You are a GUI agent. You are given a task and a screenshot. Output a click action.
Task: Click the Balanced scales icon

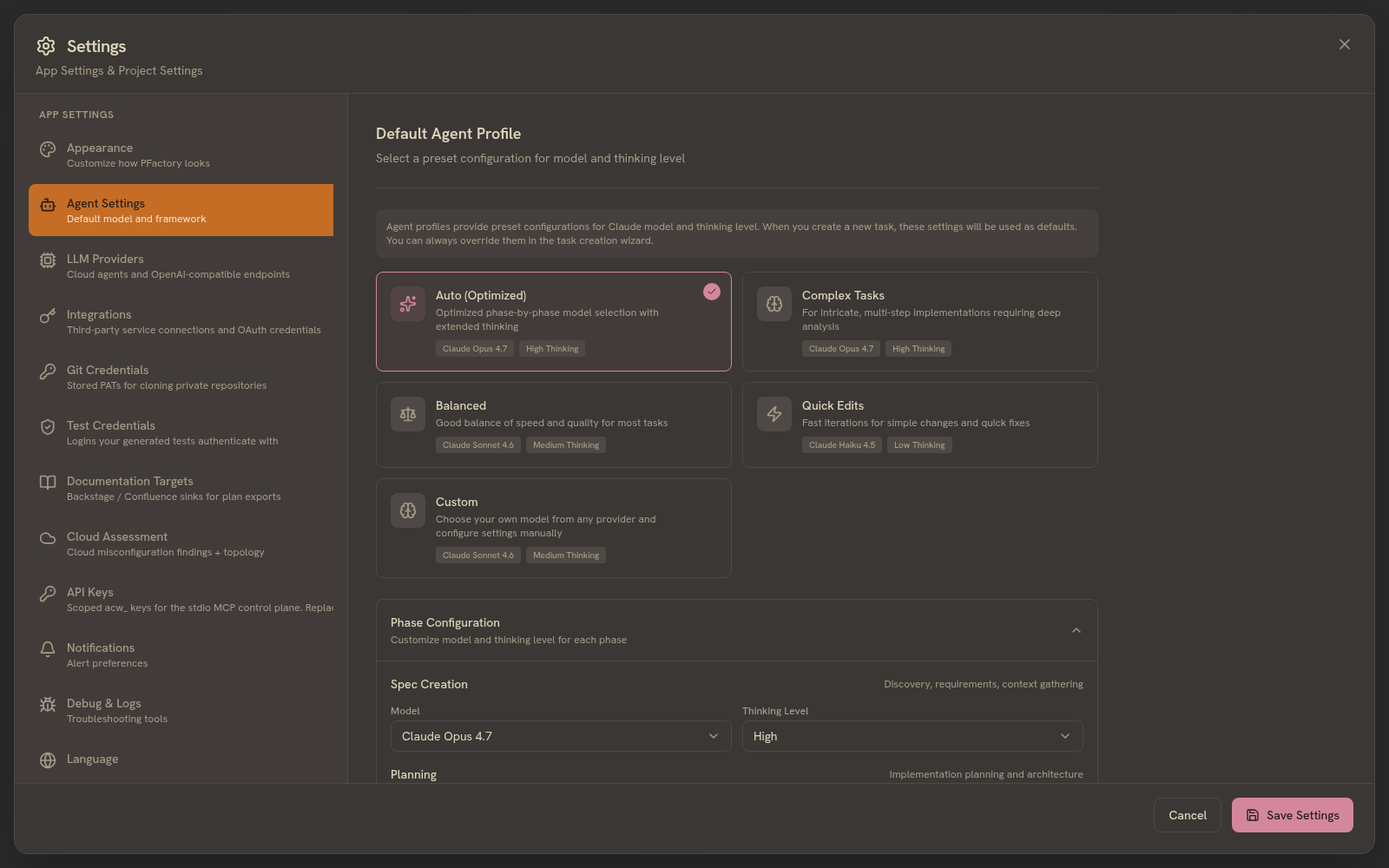point(408,414)
